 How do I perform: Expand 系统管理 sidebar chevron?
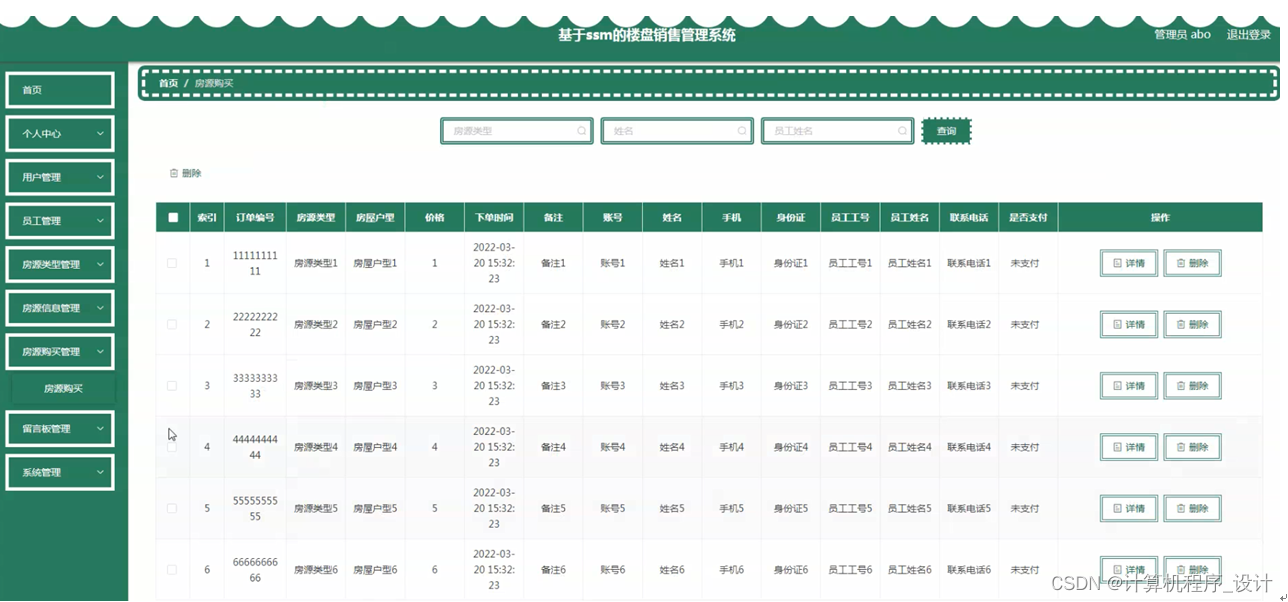100,472
